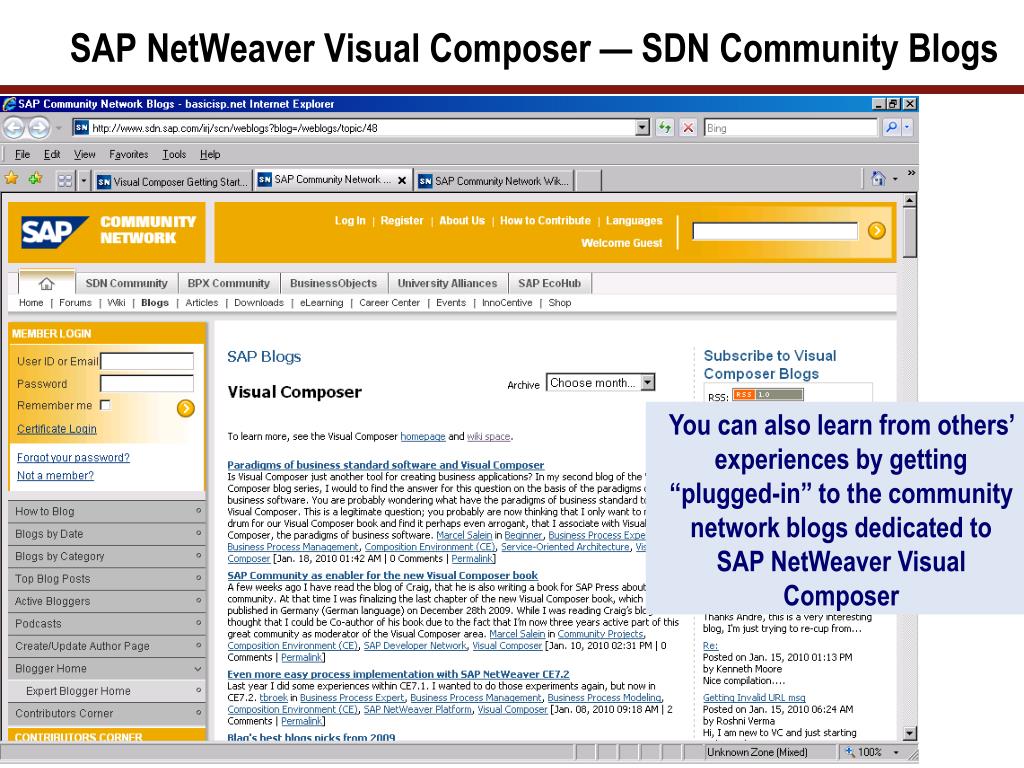This screenshot has height=768, width=1024.
Task: Open Top Blog Posts sidebar item
Action: [x=107, y=579]
